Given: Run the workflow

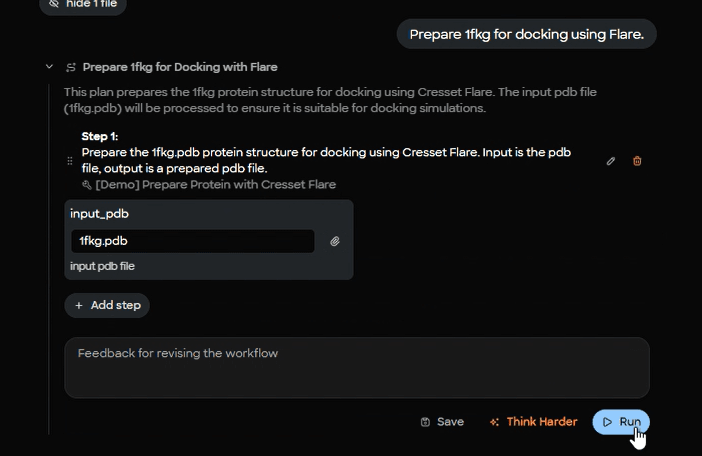Looking at the screenshot, I should point(621,422).
